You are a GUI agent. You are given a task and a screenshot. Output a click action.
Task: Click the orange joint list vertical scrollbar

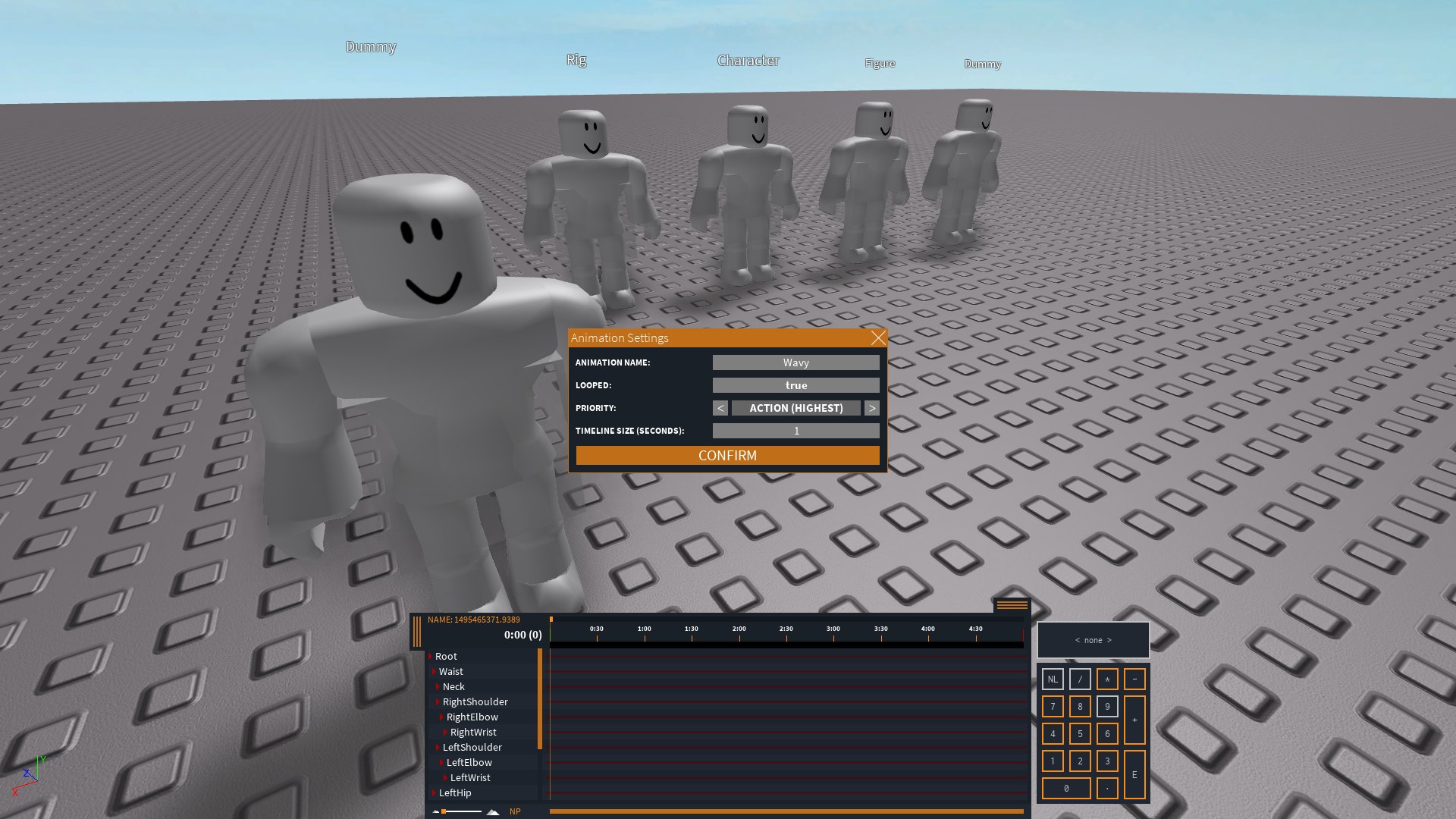pyautogui.click(x=540, y=699)
